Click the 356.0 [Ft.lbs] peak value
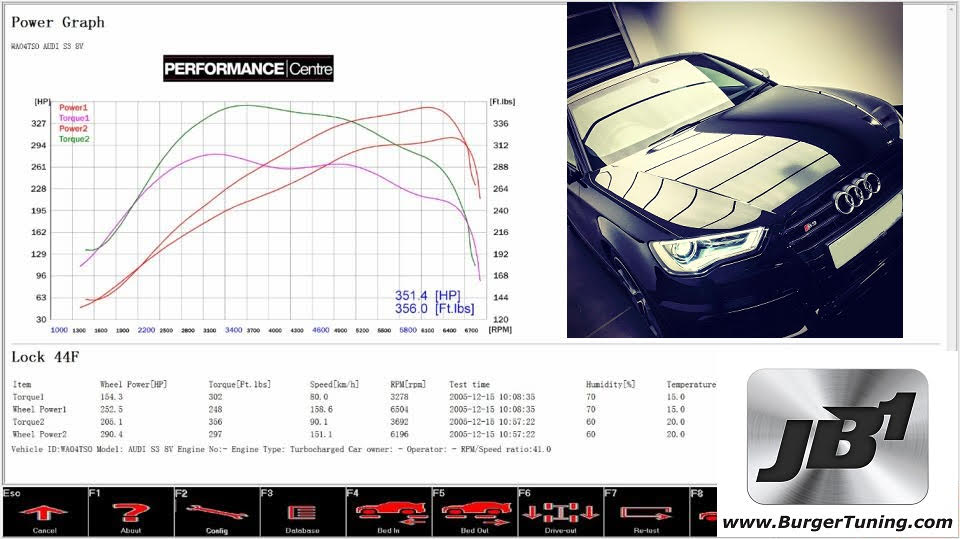 pyautogui.click(x=434, y=309)
